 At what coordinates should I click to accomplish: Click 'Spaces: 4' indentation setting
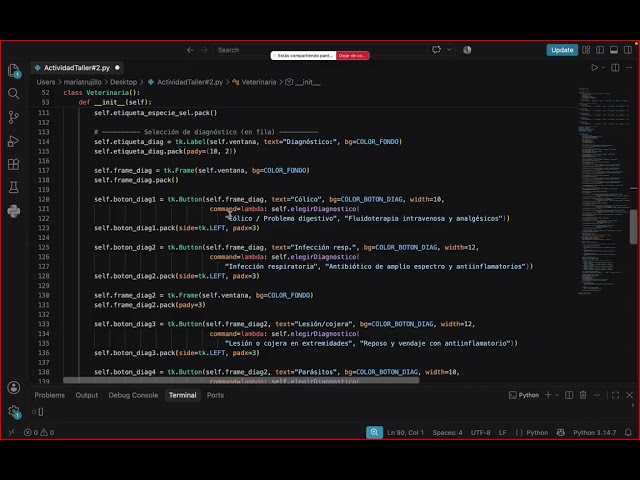click(x=447, y=432)
